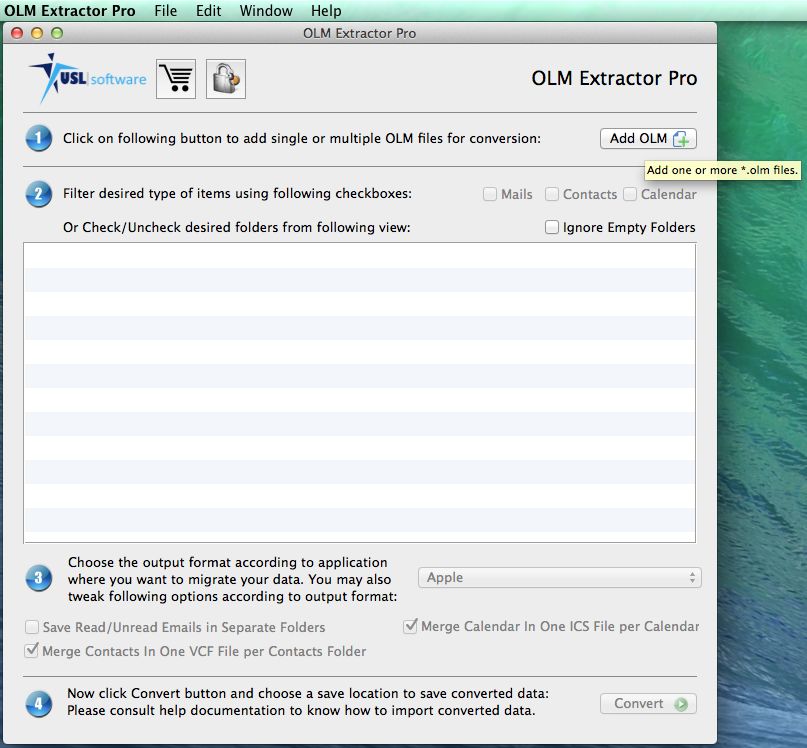The image size is (807, 748).
Task: Uncheck Merge Calendar In One ICS File
Action: (410, 626)
